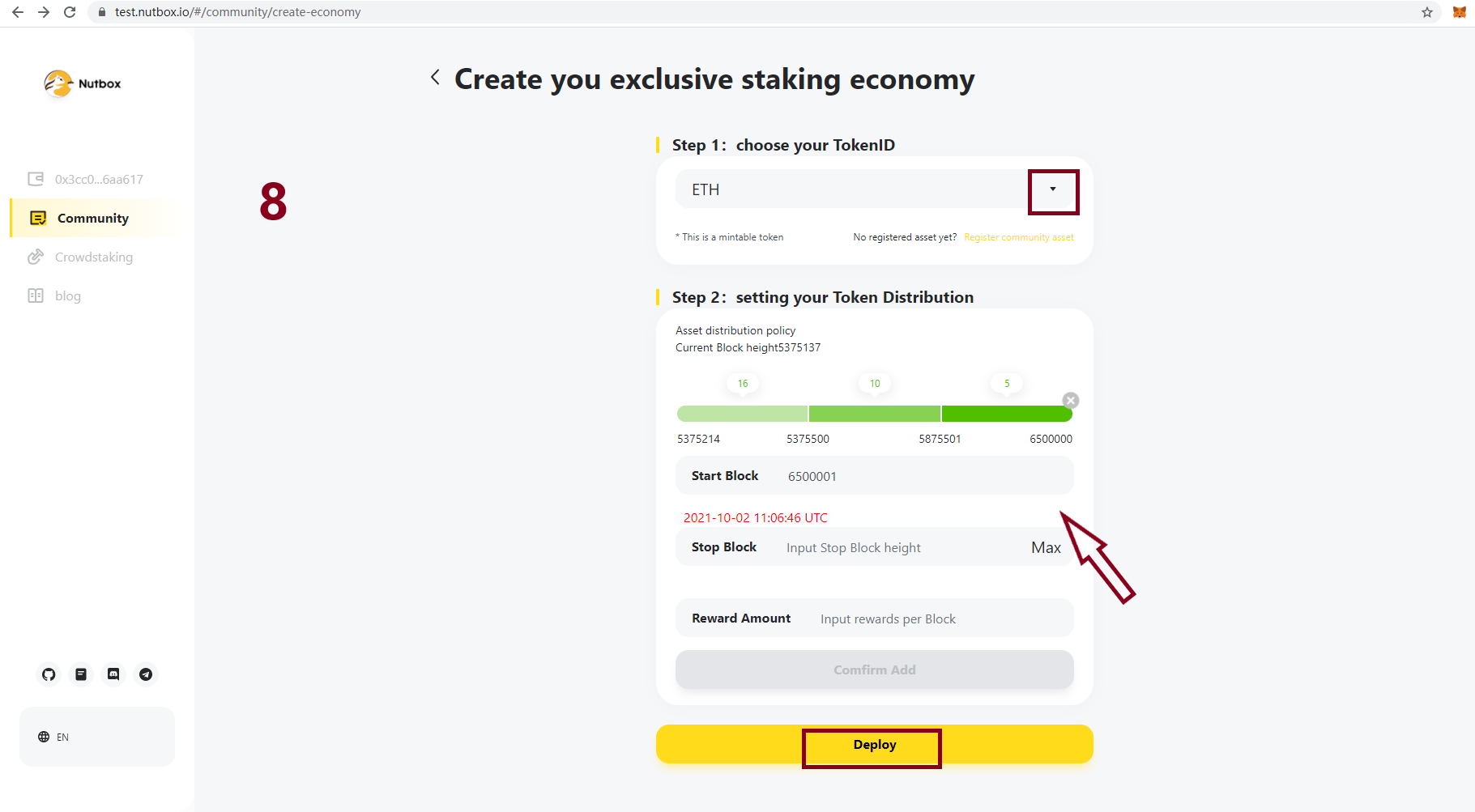Click Max for Stop Block
Image resolution: width=1475 pixels, height=812 pixels.
(x=1046, y=548)
